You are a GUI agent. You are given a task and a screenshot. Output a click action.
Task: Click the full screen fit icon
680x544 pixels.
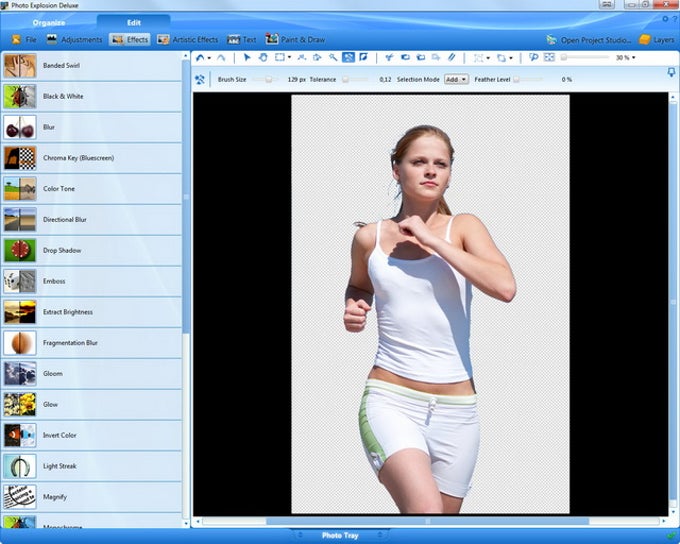pyautogui.click(x=549, y=57)
